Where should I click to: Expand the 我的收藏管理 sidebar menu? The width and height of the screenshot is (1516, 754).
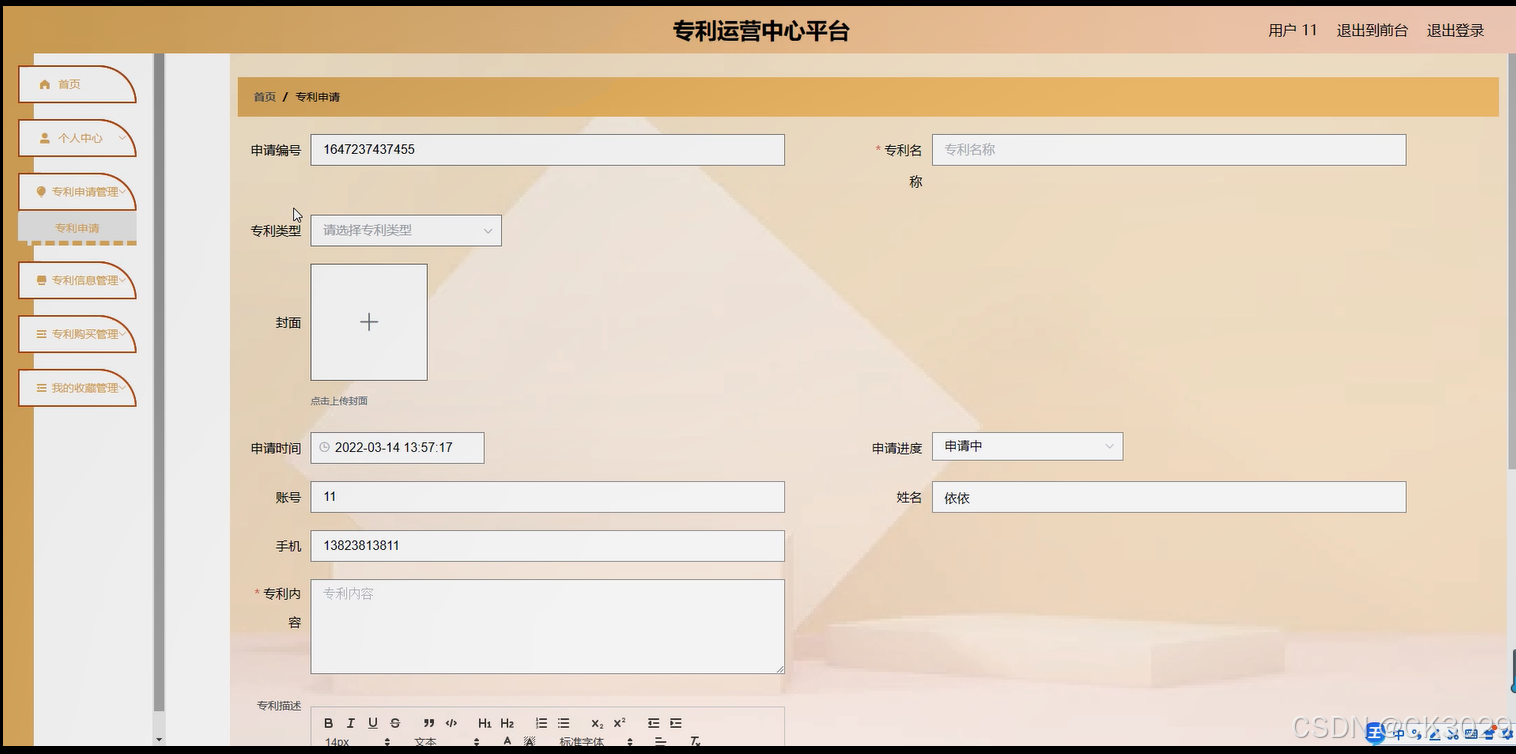pyautogui.click(x=77, y=388)
